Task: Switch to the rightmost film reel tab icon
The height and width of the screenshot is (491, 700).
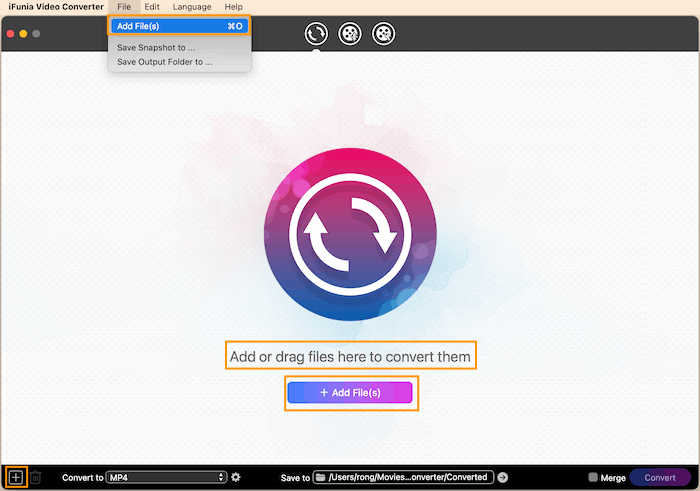Action: coord(383,34)
